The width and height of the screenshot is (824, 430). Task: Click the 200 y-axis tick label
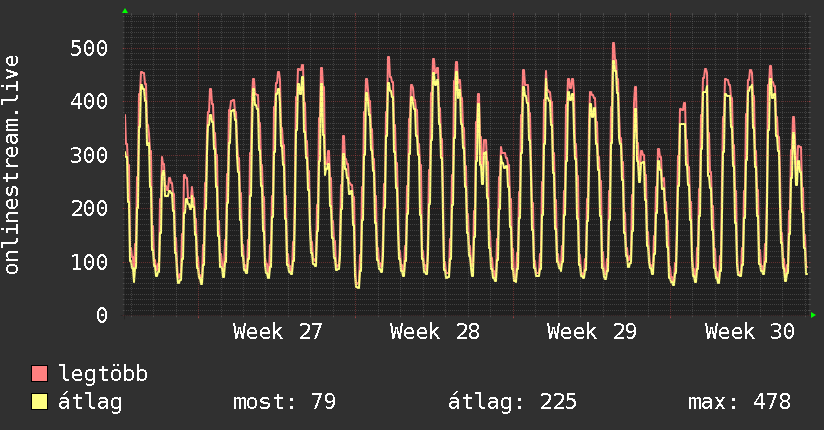click(89, 208)
